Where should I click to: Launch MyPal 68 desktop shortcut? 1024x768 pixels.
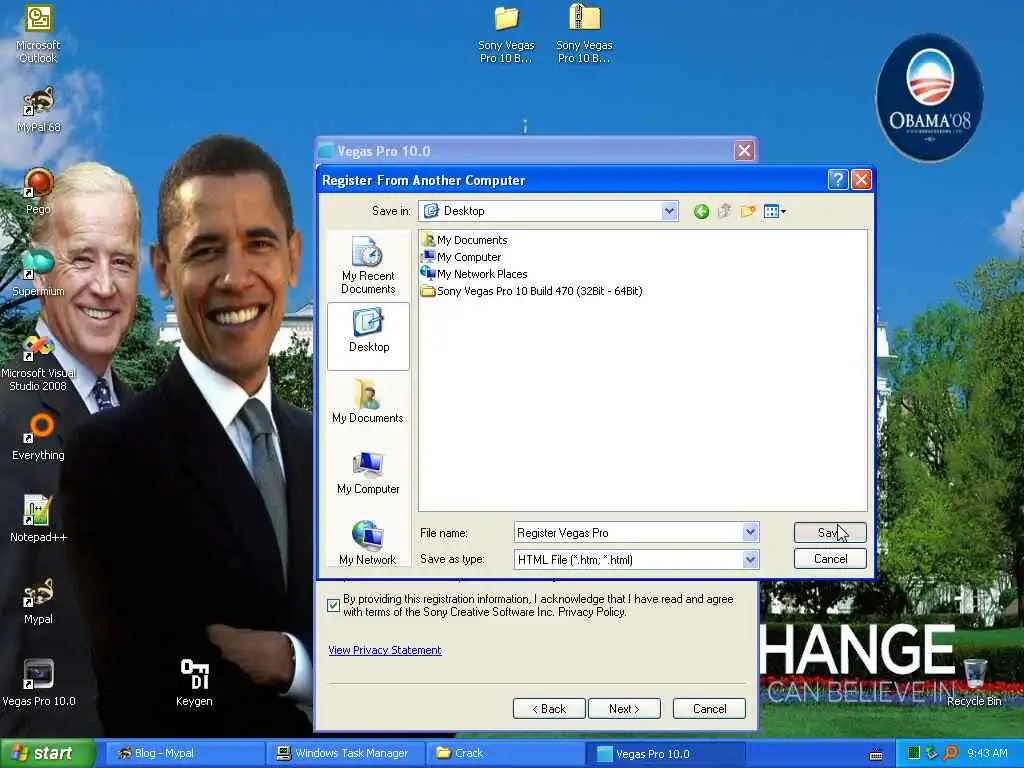(x=38, y=110)
